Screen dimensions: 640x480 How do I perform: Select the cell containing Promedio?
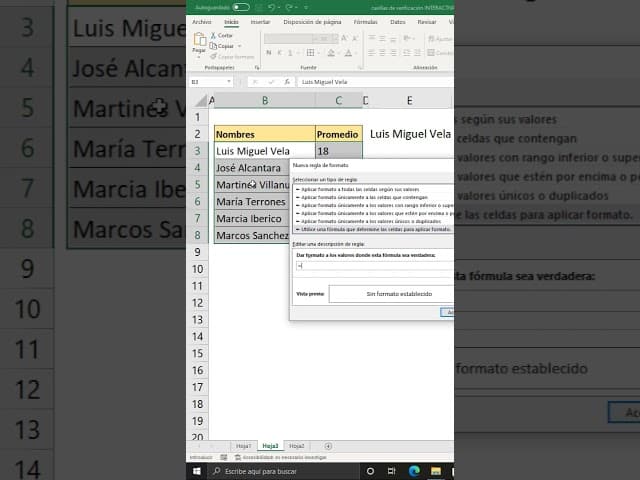339,134
